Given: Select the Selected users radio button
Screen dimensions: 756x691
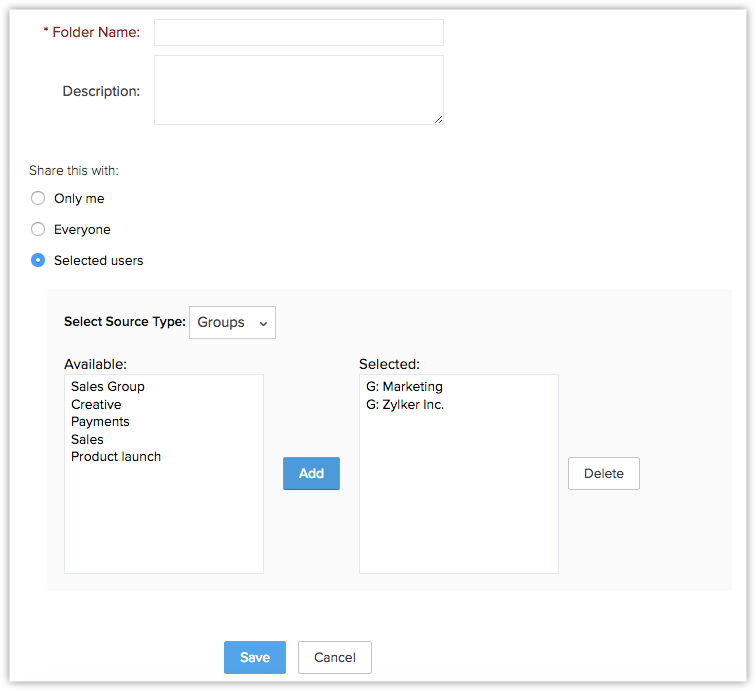Looking at the screenshot, I should point(38,260).
